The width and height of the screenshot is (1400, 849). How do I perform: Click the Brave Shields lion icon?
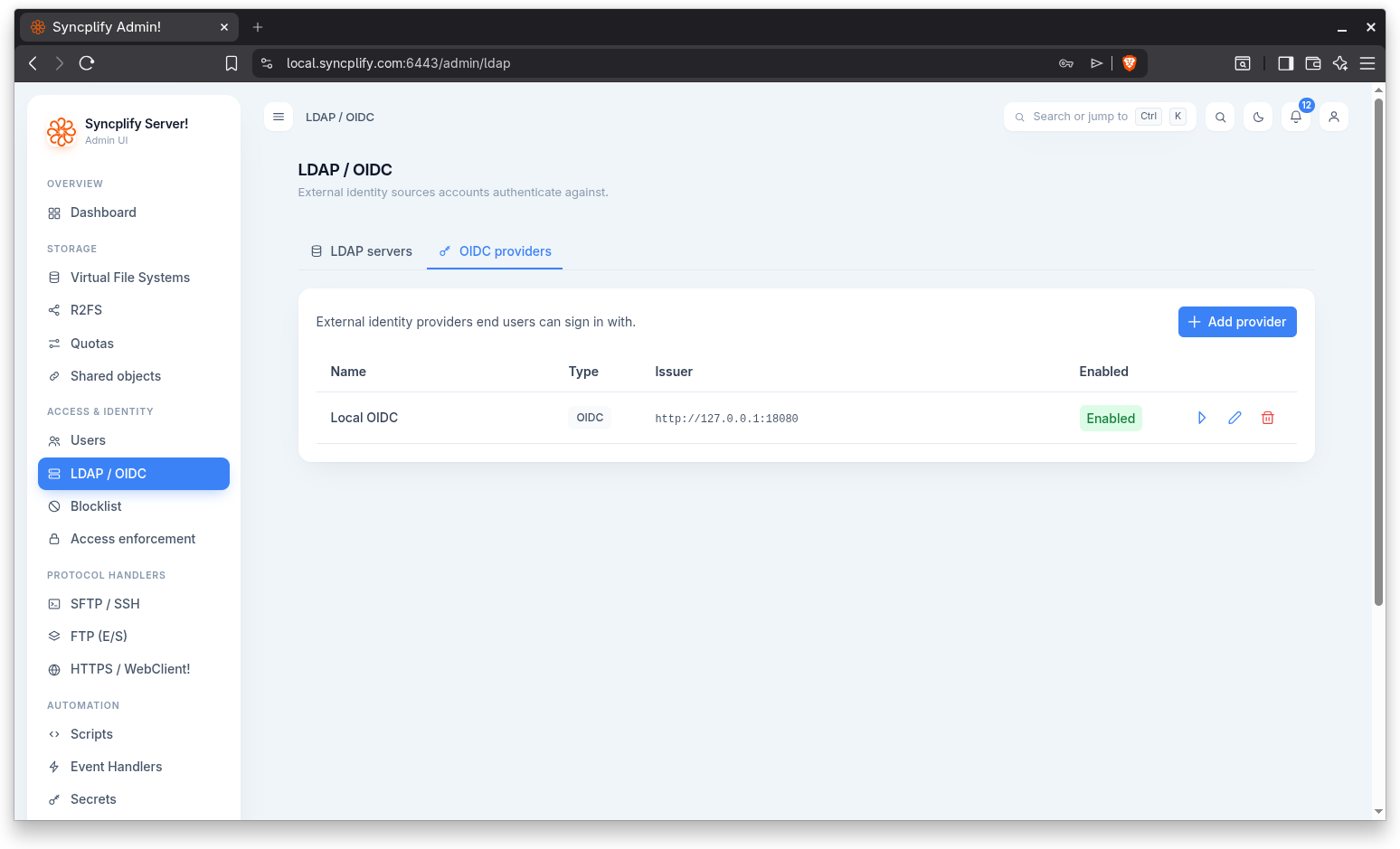[1130, 63]
